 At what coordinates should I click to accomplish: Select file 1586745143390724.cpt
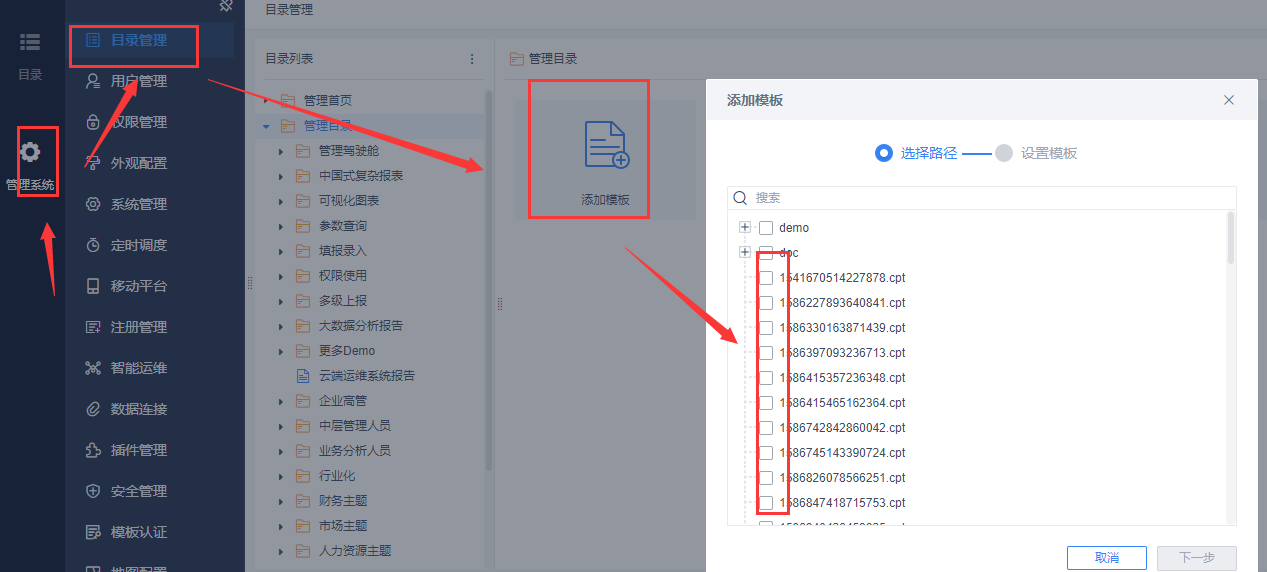(842, 453)
